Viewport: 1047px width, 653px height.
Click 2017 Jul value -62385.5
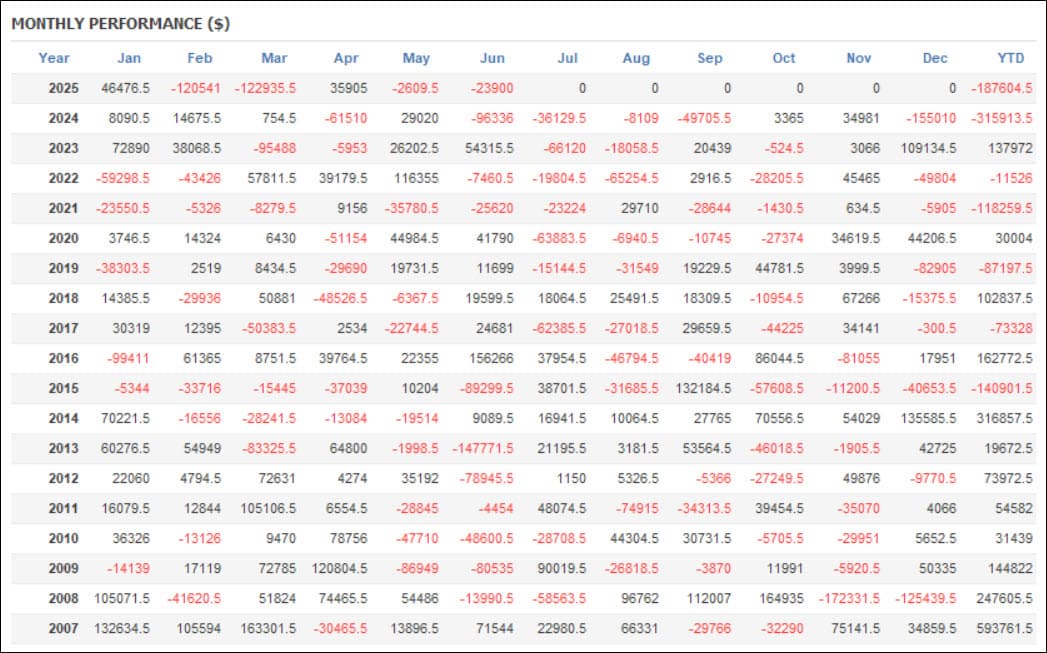(x=560, y=329)
